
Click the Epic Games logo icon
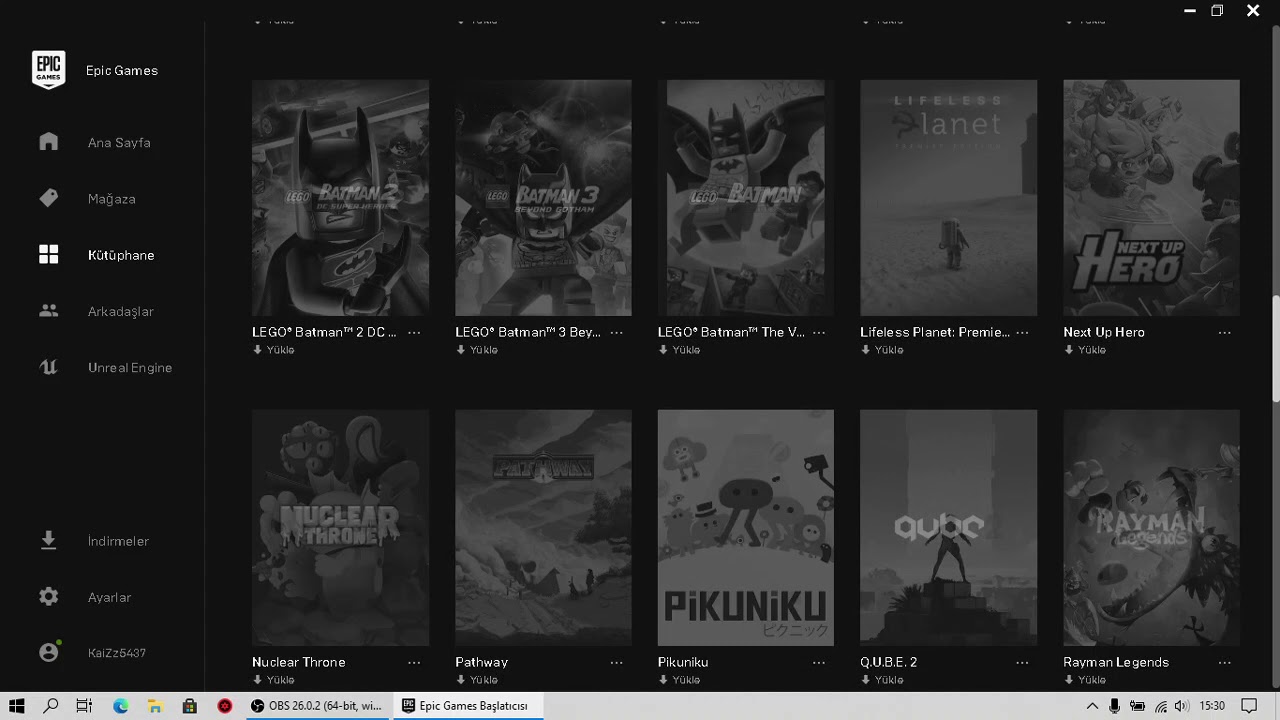coord(48,70)
